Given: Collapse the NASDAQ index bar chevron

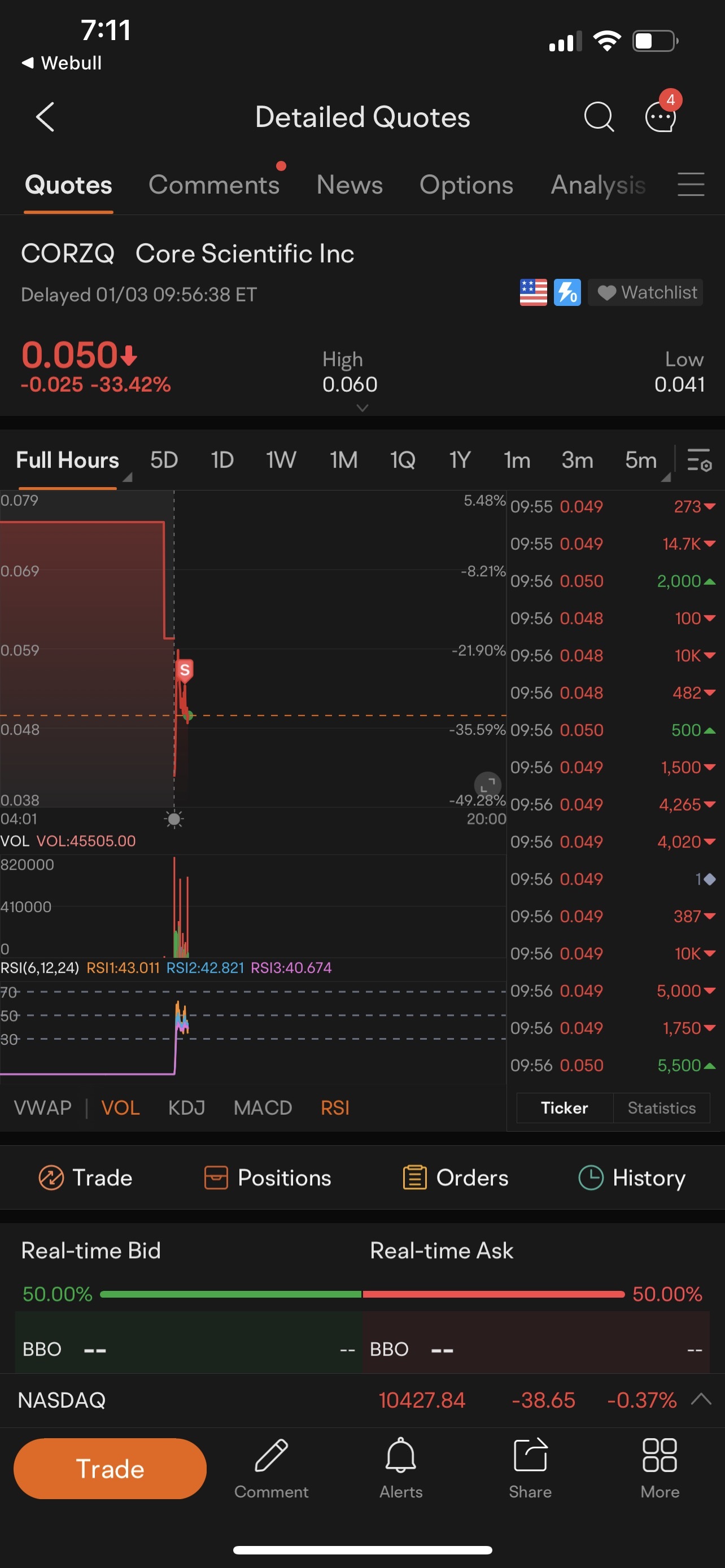Looking at the screenshot, I should tap(701, 1399).
